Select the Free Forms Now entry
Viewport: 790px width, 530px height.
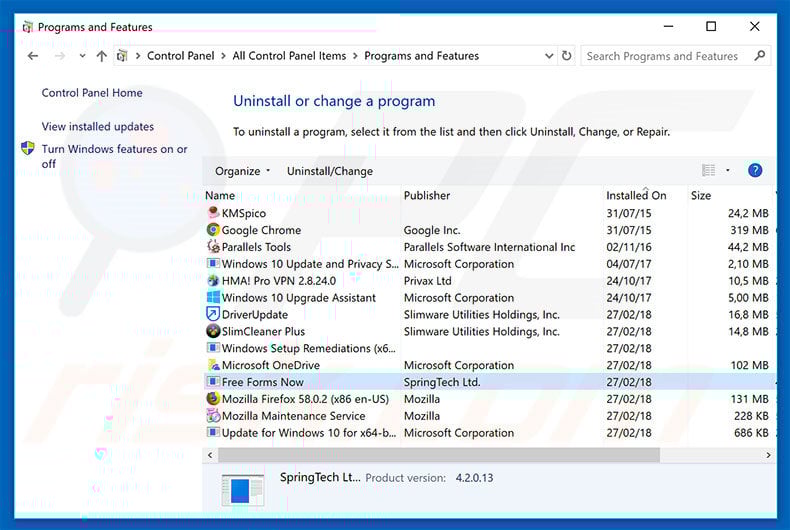coord(489,382)
